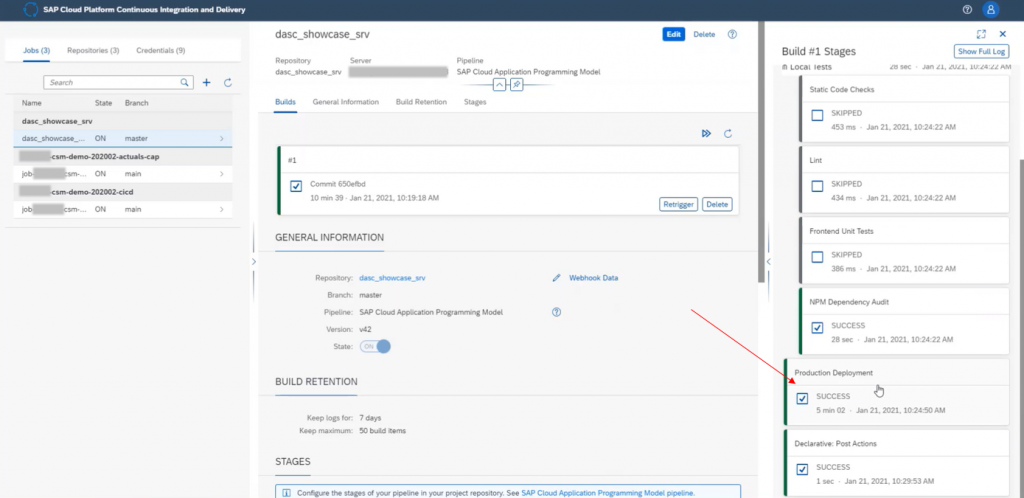Refresh the builds list
The width and height of the screenshot is (1024, 498).
pyautogui.click(x=728, y=134)
